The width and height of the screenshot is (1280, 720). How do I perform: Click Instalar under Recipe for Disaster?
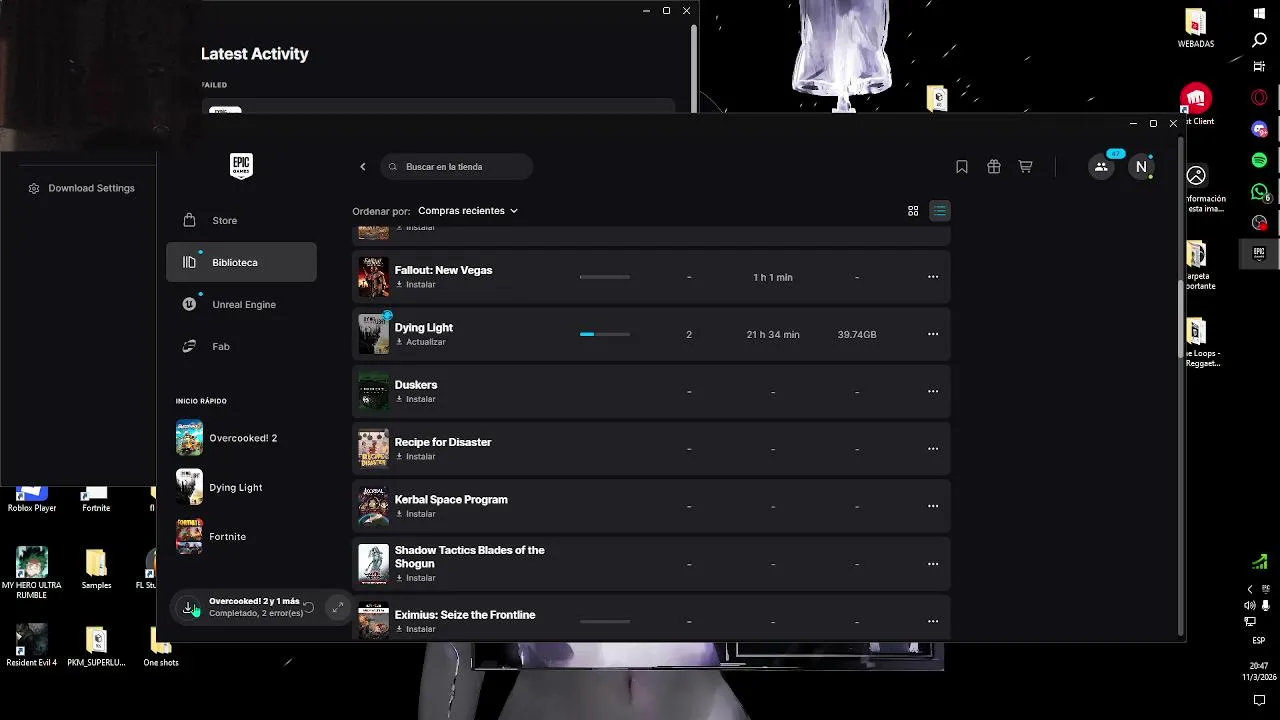coord(416,456)
